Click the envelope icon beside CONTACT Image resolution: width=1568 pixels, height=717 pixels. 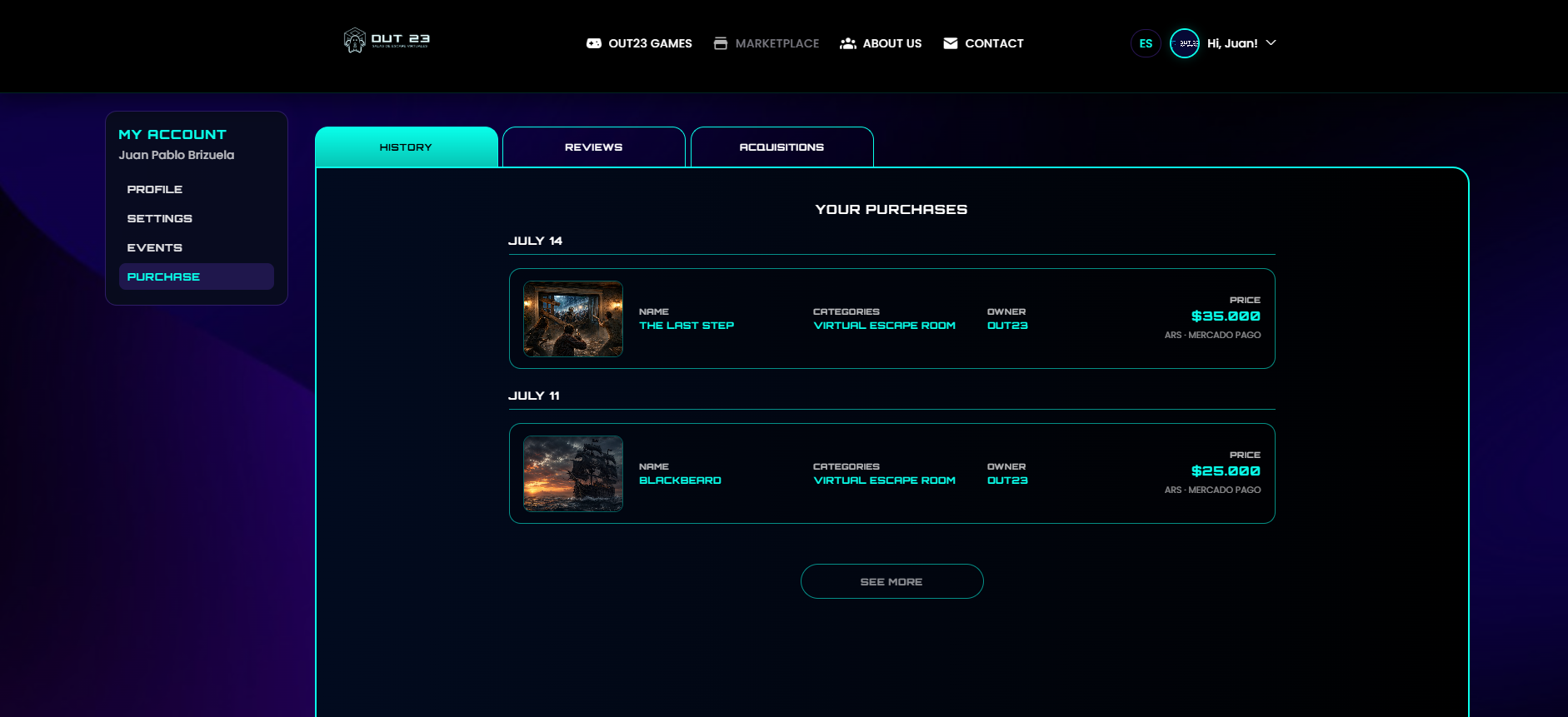tap(951, 43)
